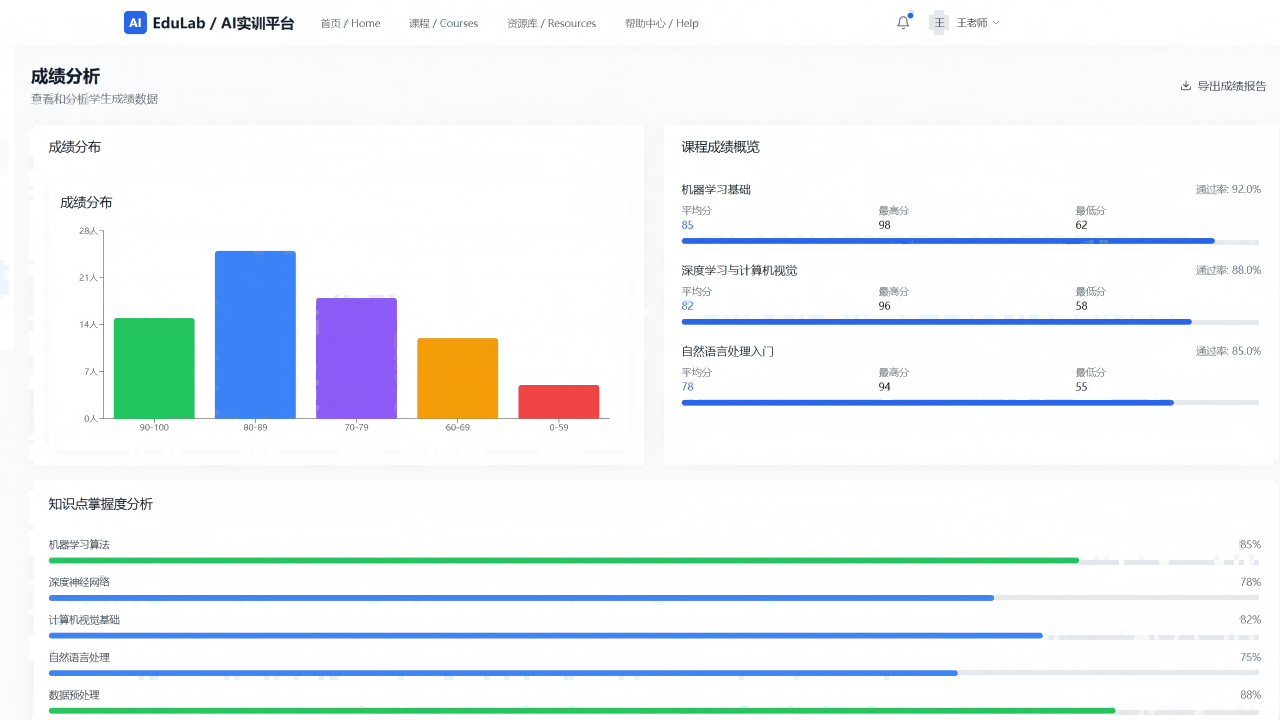Click the green 90-100 bar
Viewport: 1280px width, 720px height.
[154, 368]
